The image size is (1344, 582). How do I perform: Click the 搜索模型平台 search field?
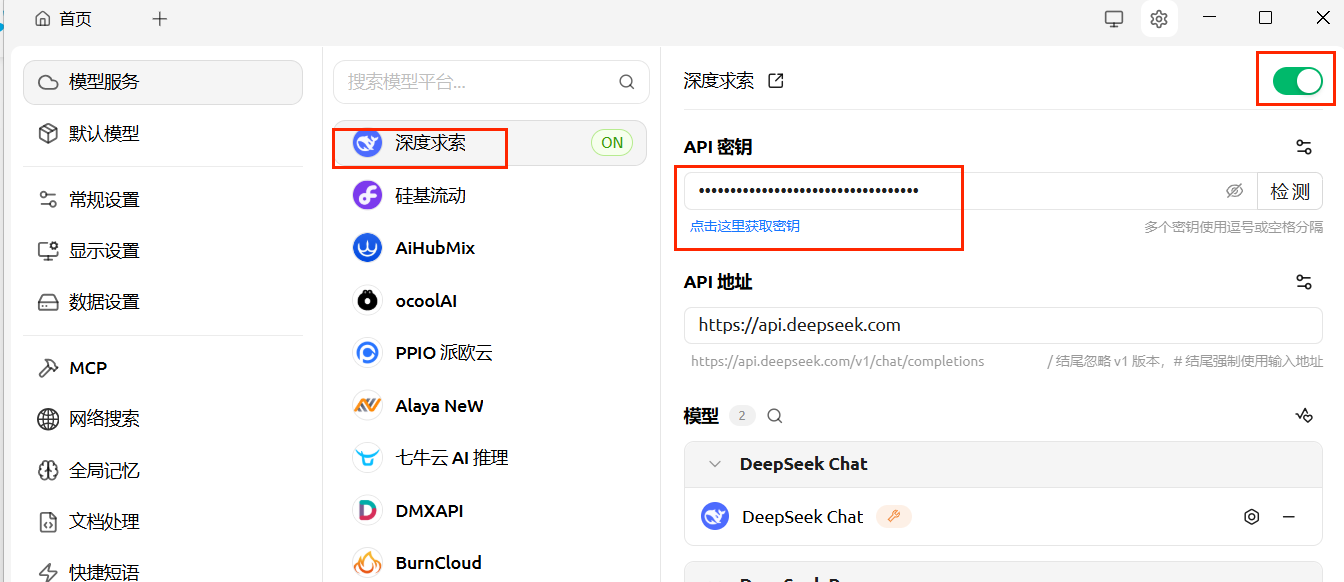click(x=491, y=82)
